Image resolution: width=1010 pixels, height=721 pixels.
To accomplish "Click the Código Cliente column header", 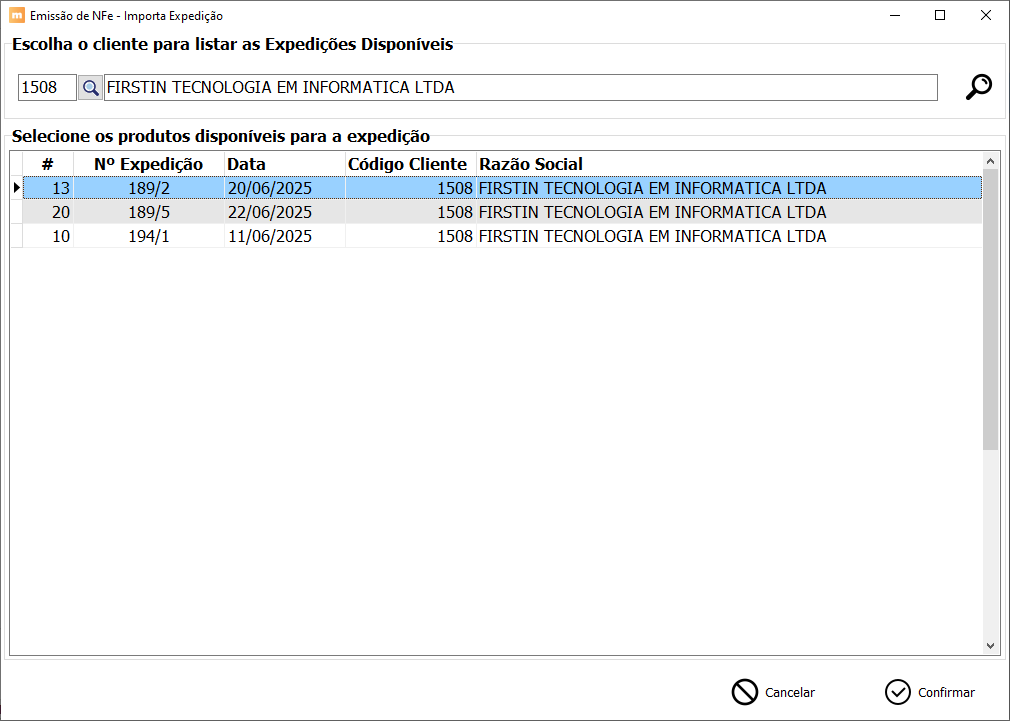I will click(x=408, y=164).
